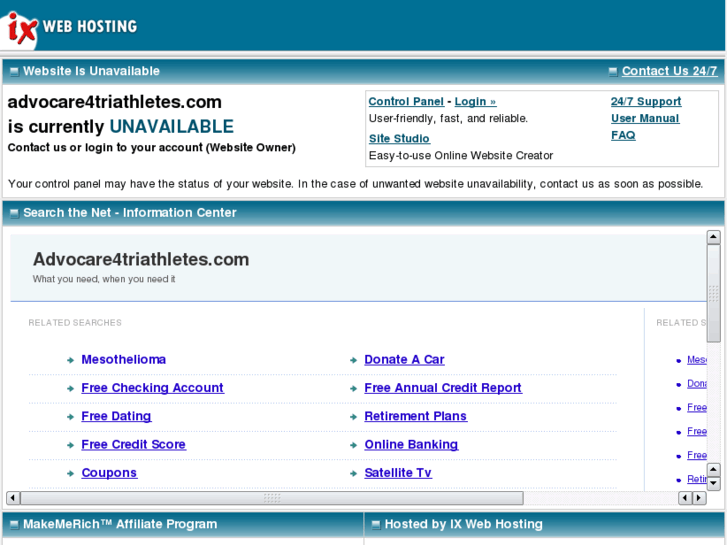Click the arrow bullet beside Free Checking Account
The image size is (727, 545).
(70, 389)
